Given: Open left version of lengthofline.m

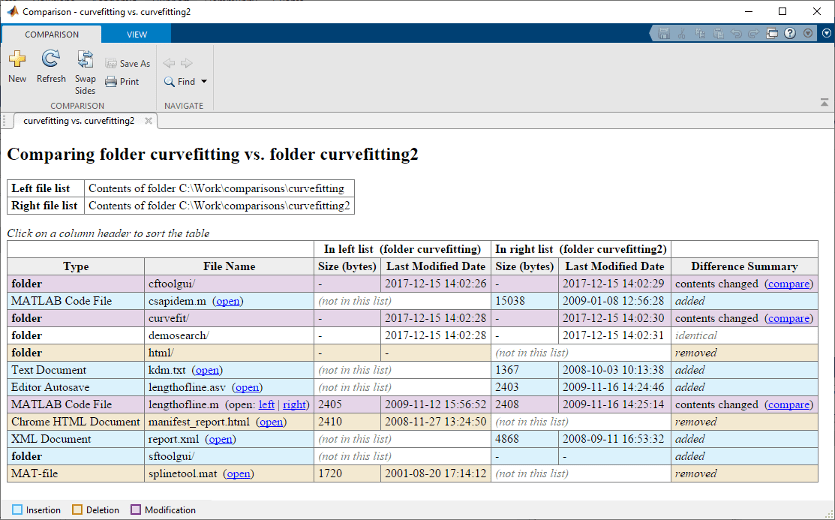Looking at the screenshot, I should (267, 405).
